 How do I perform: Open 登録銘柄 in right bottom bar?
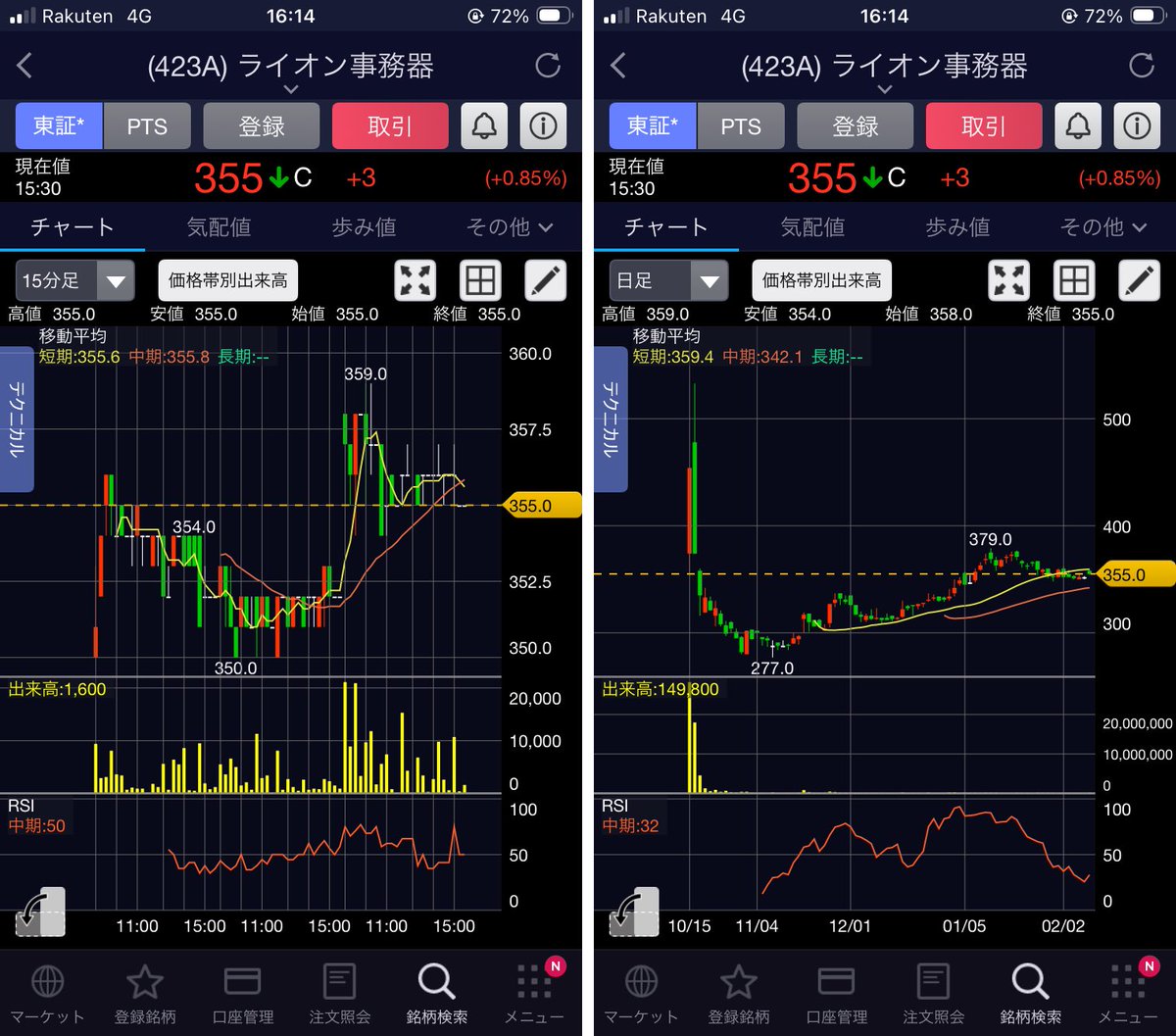click(739, 994)
